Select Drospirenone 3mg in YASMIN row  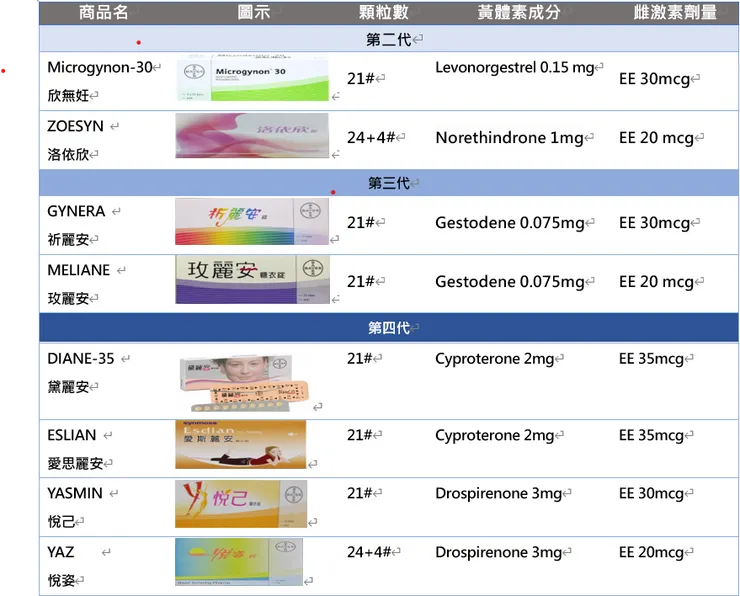click(x=498, y=493)
